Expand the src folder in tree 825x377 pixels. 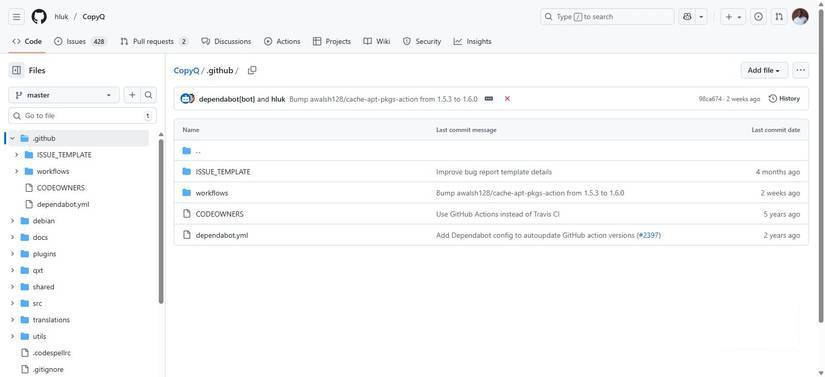(x=12, y=303)
